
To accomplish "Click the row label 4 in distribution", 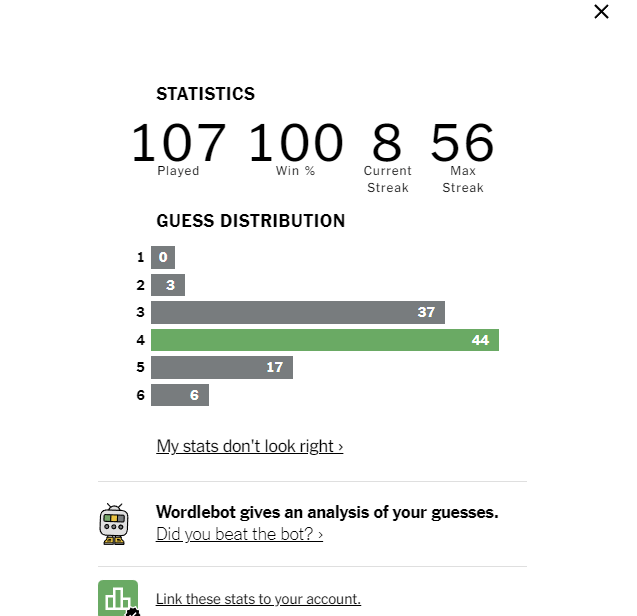I will pos(141,340).
